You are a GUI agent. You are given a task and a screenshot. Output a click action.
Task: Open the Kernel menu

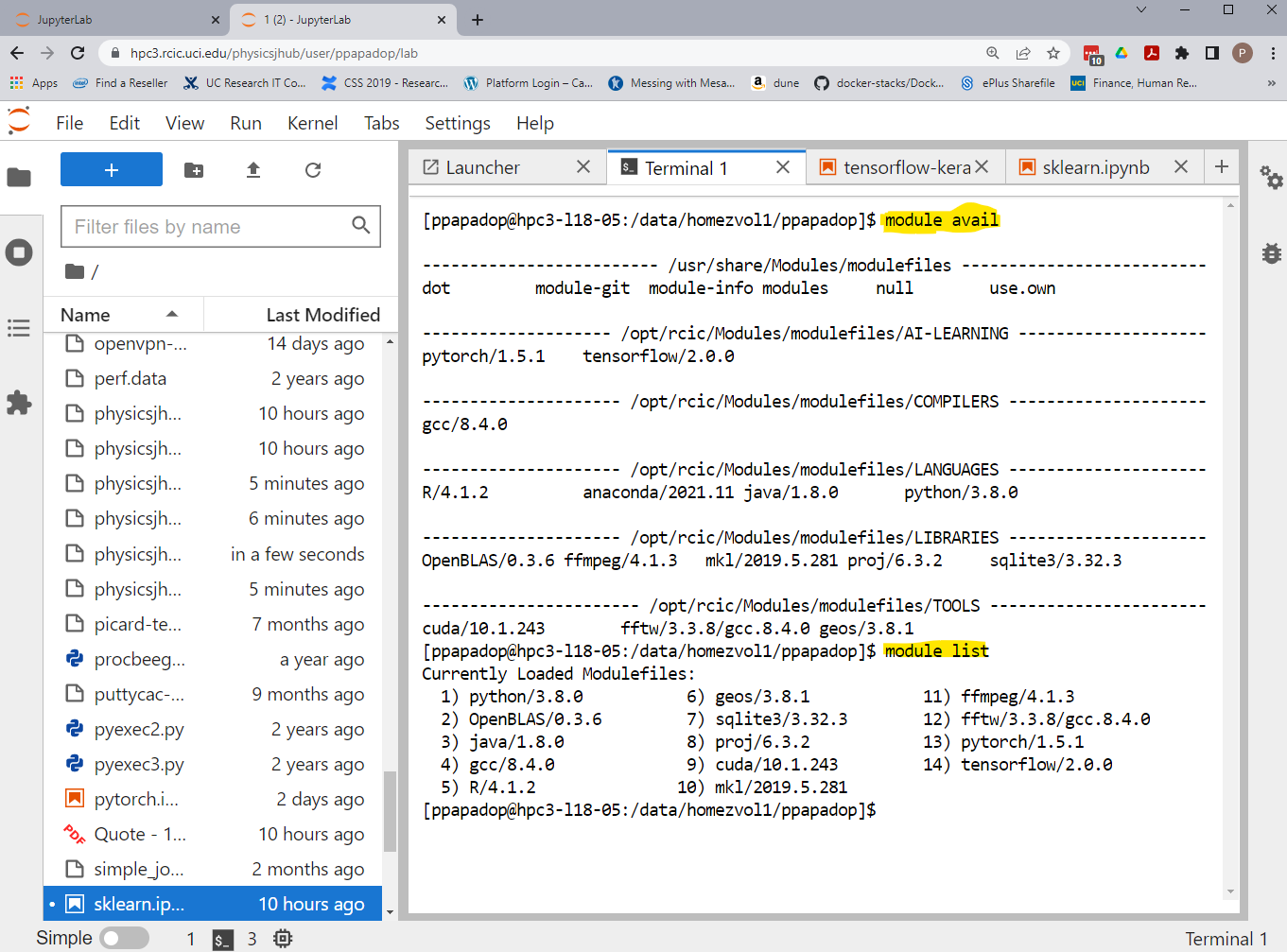click(x=313, y=123)
